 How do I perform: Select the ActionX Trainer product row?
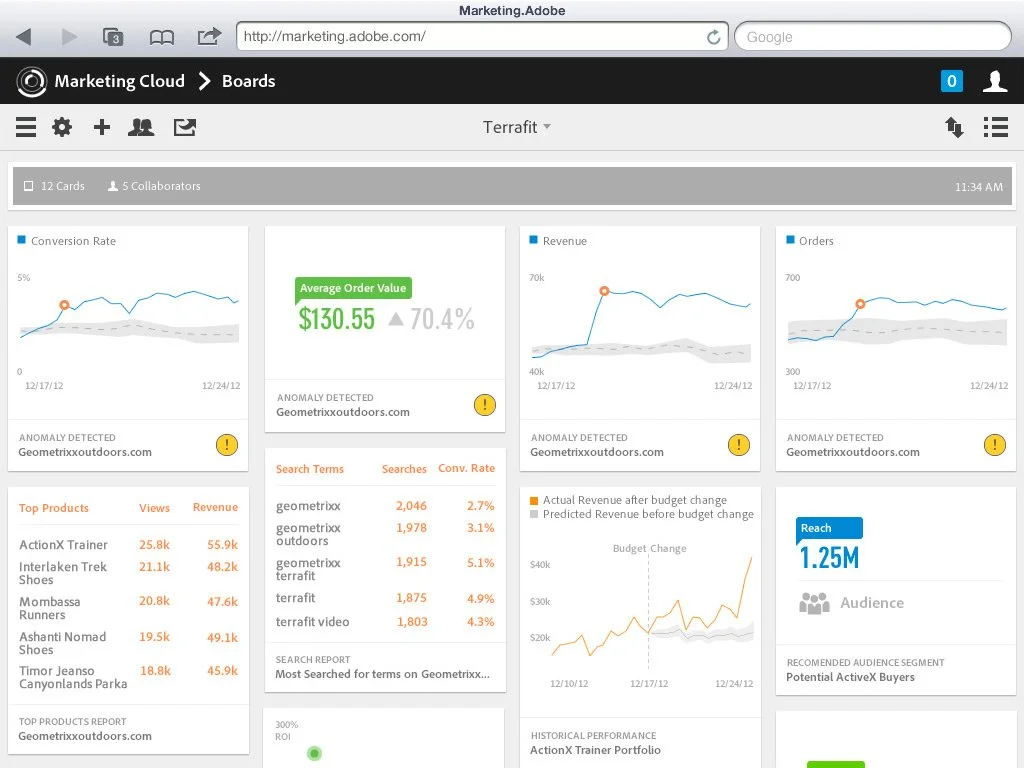click(129, 545)
